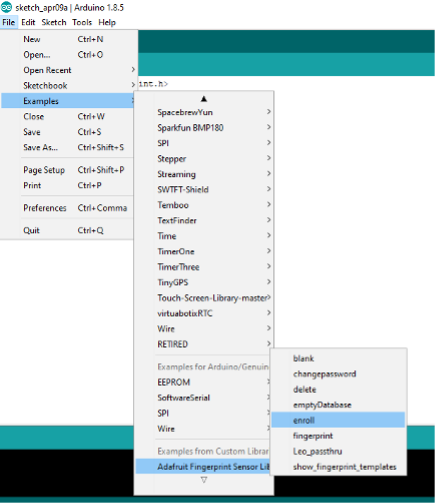Click the down arrow below Examples submenu

[x=204, y=480]
